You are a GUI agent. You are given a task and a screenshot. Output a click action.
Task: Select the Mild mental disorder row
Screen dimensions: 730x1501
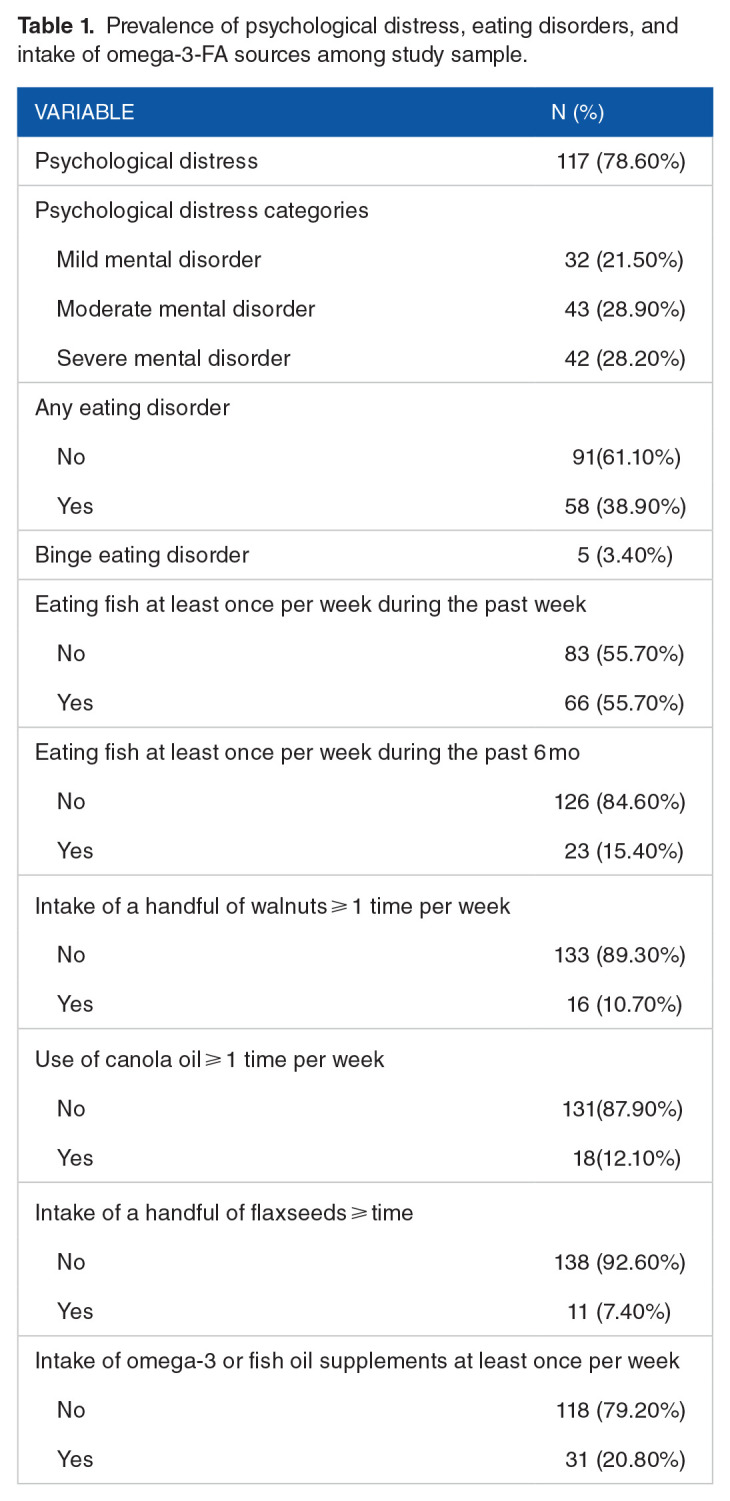(x=158, y=259)
